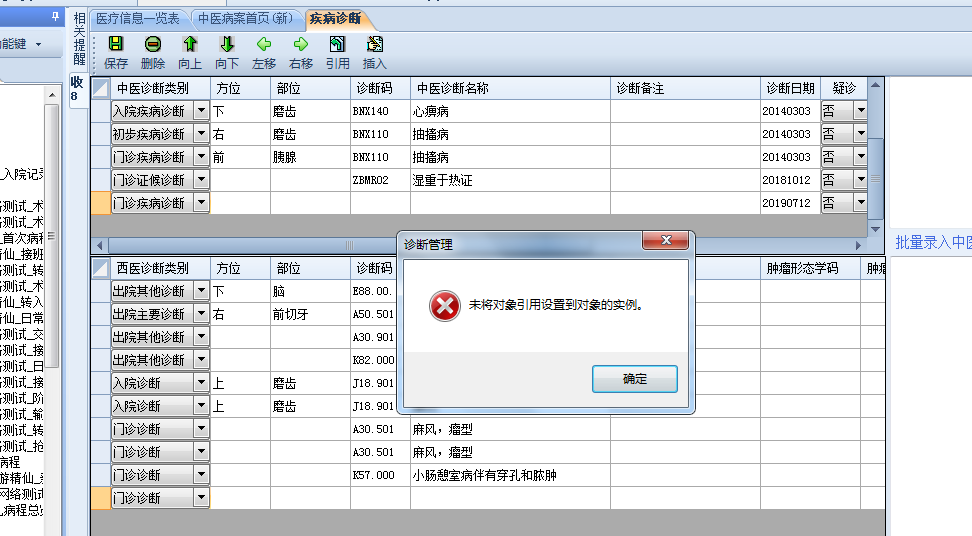Click 中医诊断类别 column header

pyautogui.click(x=161, y=88)
